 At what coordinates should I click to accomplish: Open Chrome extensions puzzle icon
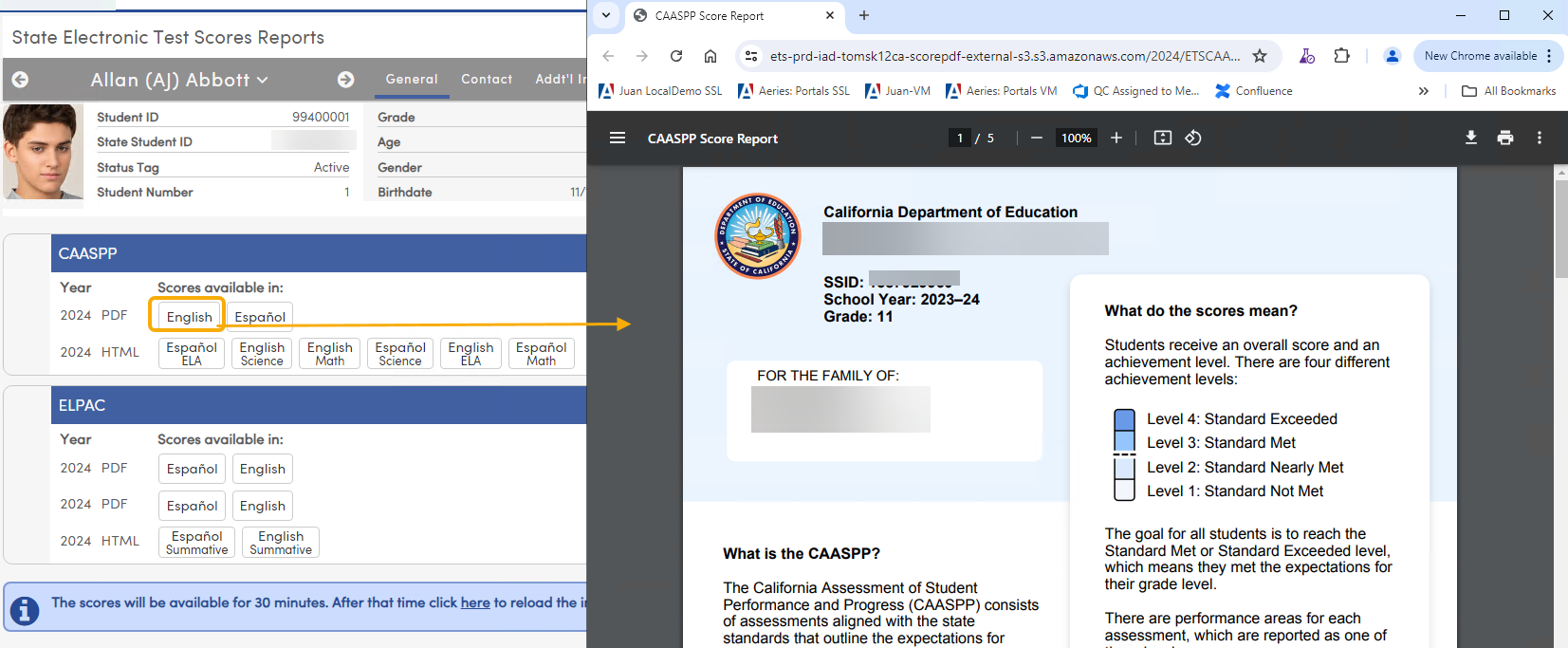pos(1341,56)
